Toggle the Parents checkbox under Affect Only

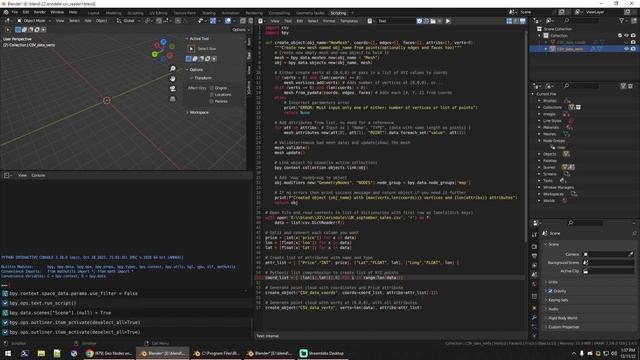coord(212,101)
